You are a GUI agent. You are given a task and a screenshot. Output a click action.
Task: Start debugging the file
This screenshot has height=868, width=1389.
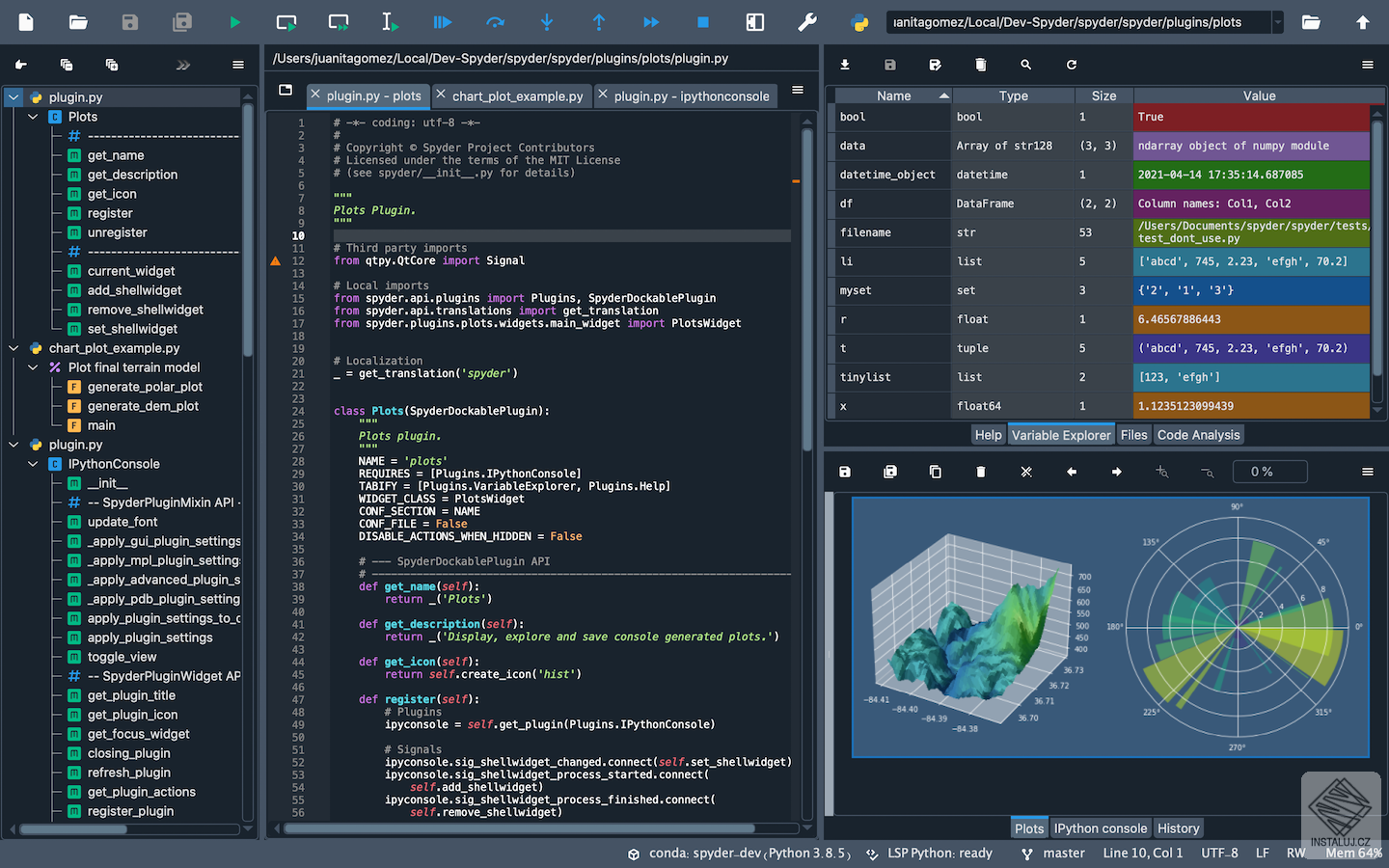443,22
